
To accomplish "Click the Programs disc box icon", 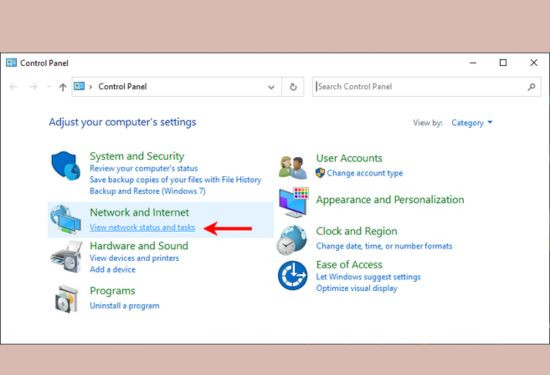I will pos(66,299).
